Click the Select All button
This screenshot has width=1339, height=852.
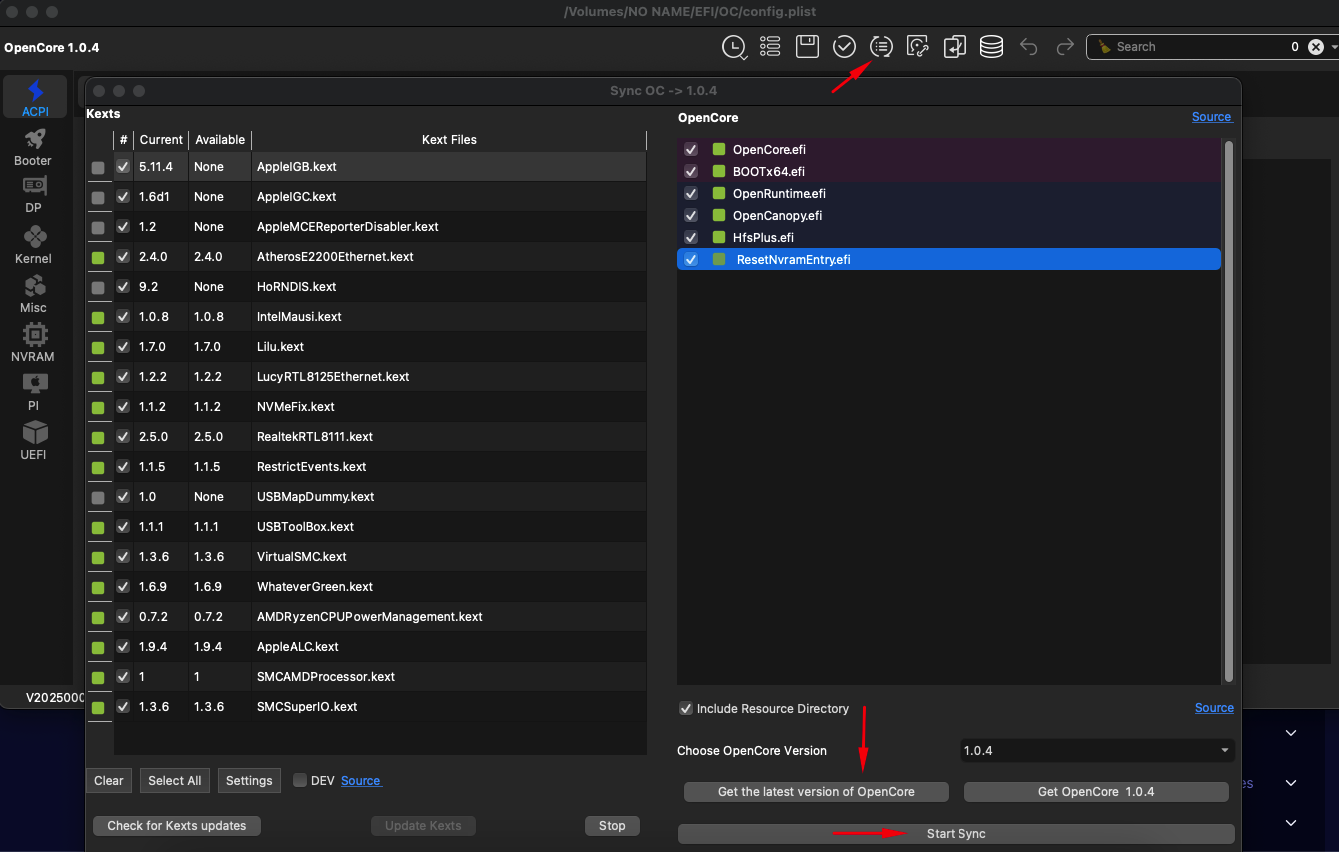pos(175,781)
